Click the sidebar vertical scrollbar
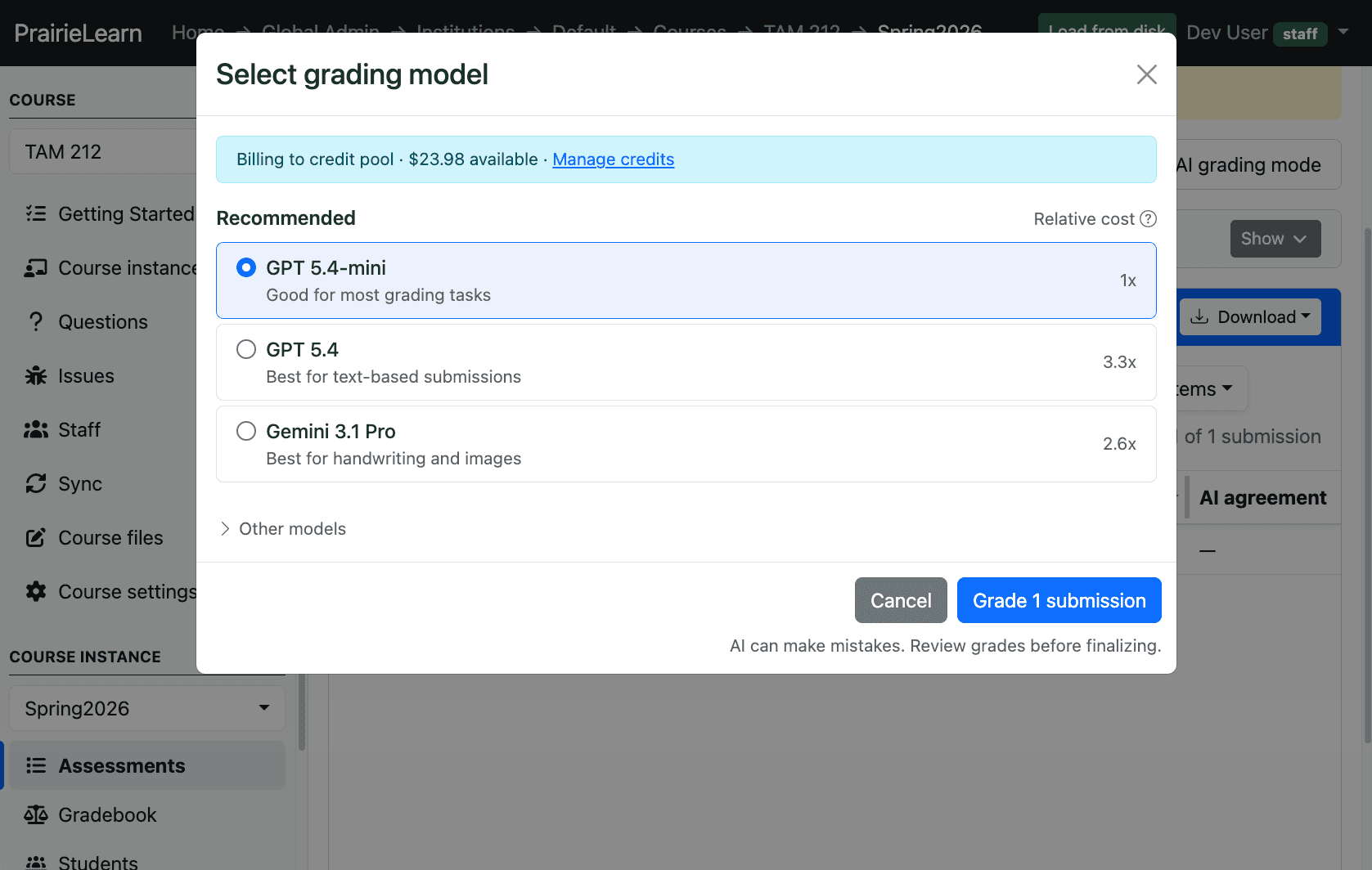1372x870 pixels. (x=302, y=711)
